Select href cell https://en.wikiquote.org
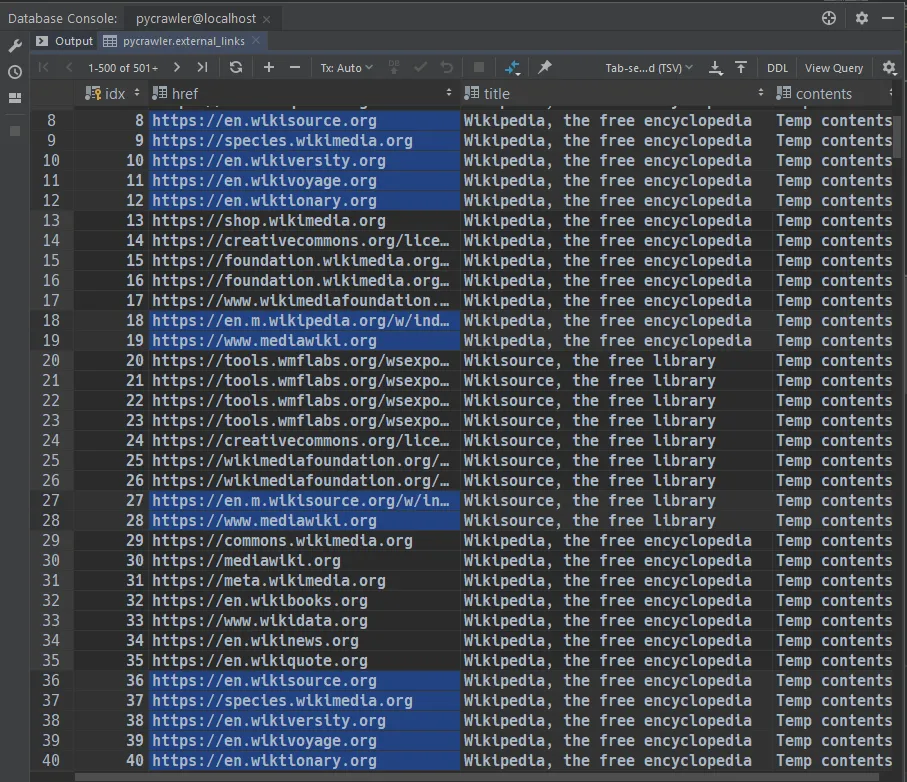907x782 pixels. pos(304,661)
